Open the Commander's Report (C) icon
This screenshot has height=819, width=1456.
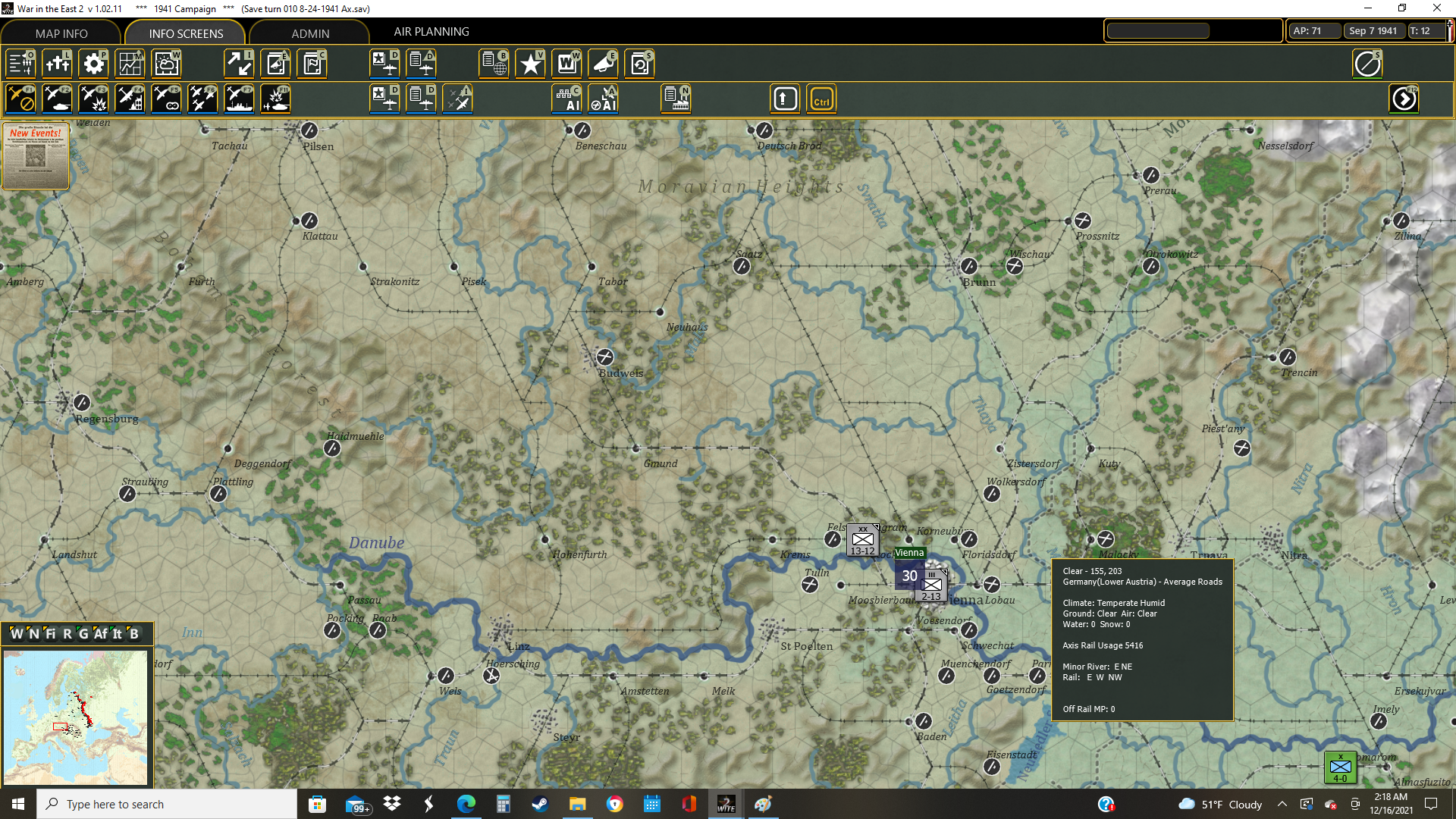312,64
